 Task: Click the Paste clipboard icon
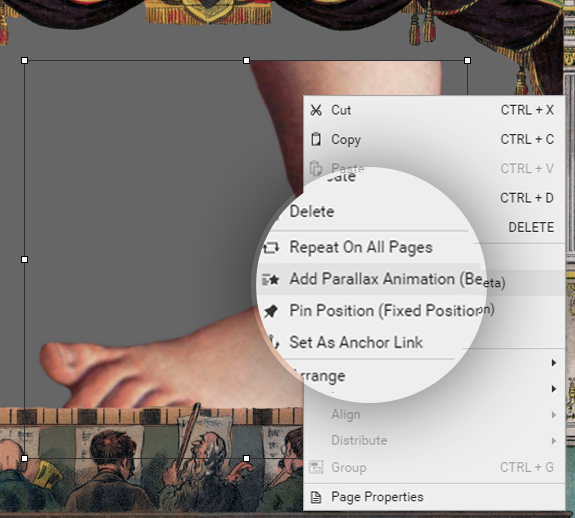316,169
